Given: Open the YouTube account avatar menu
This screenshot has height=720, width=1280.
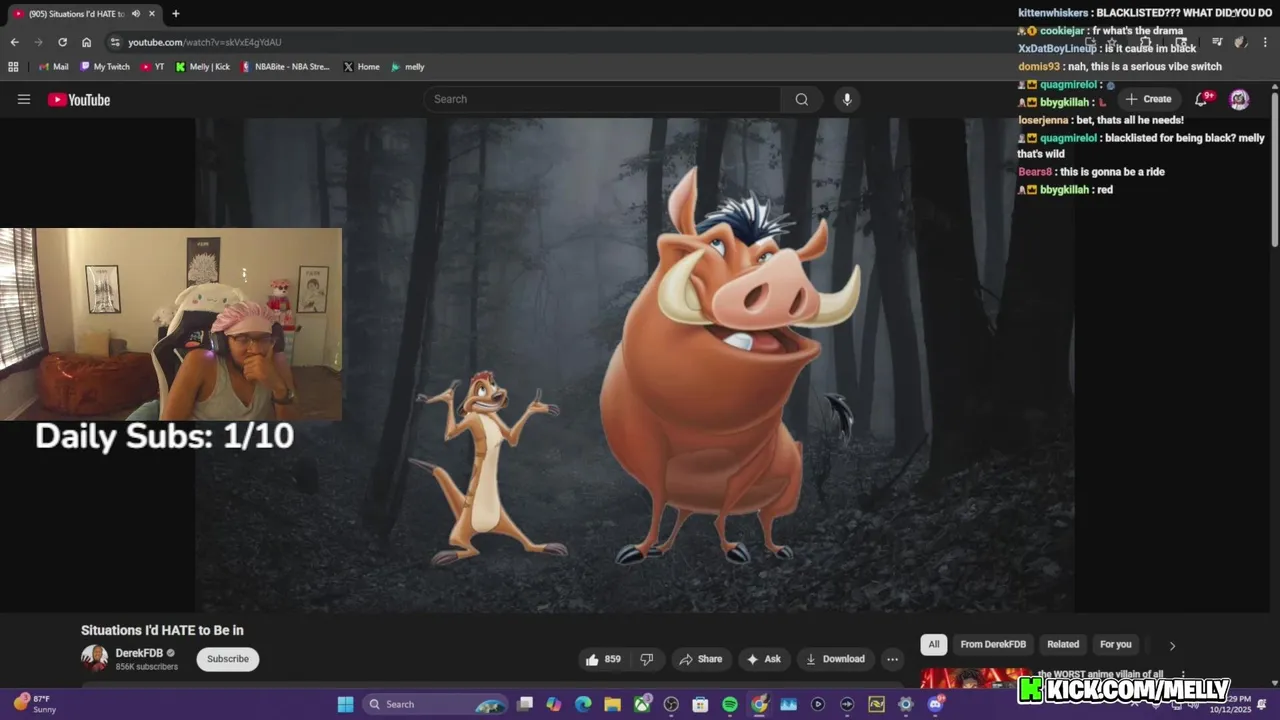Looking at the screenshot, I should (x=1239, y=99).
